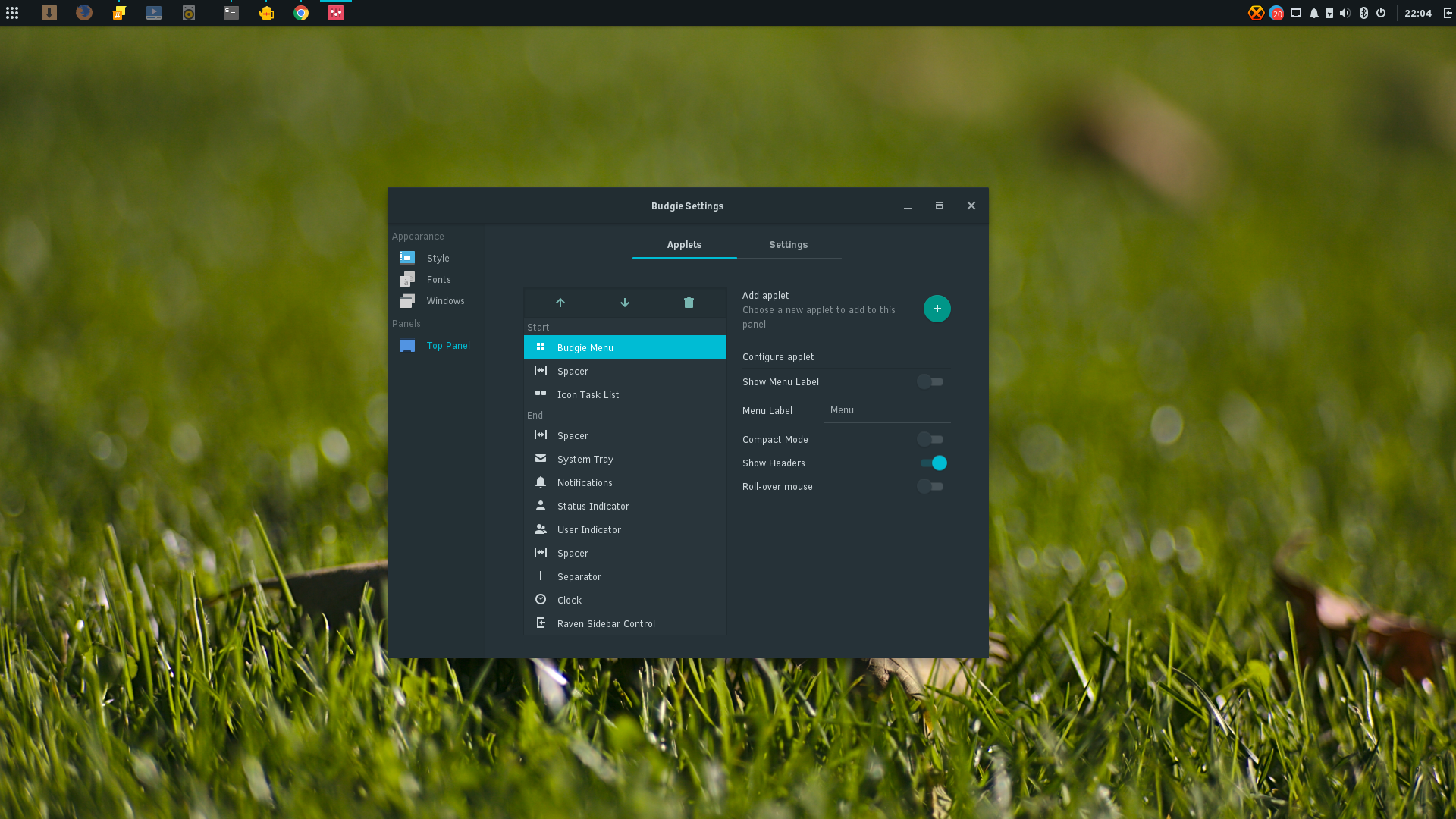
Task: Select the Spacer row under Start
Action: click(x=625, y=371)
